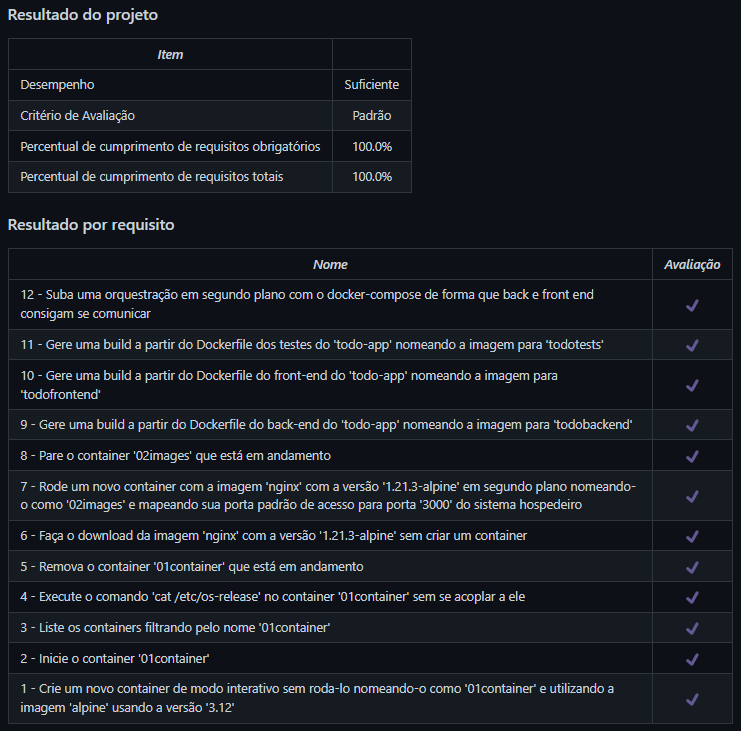Click the checkmark for requirement 9 'todobackend' build
741x731 pixels.
(x=692, y=425)
